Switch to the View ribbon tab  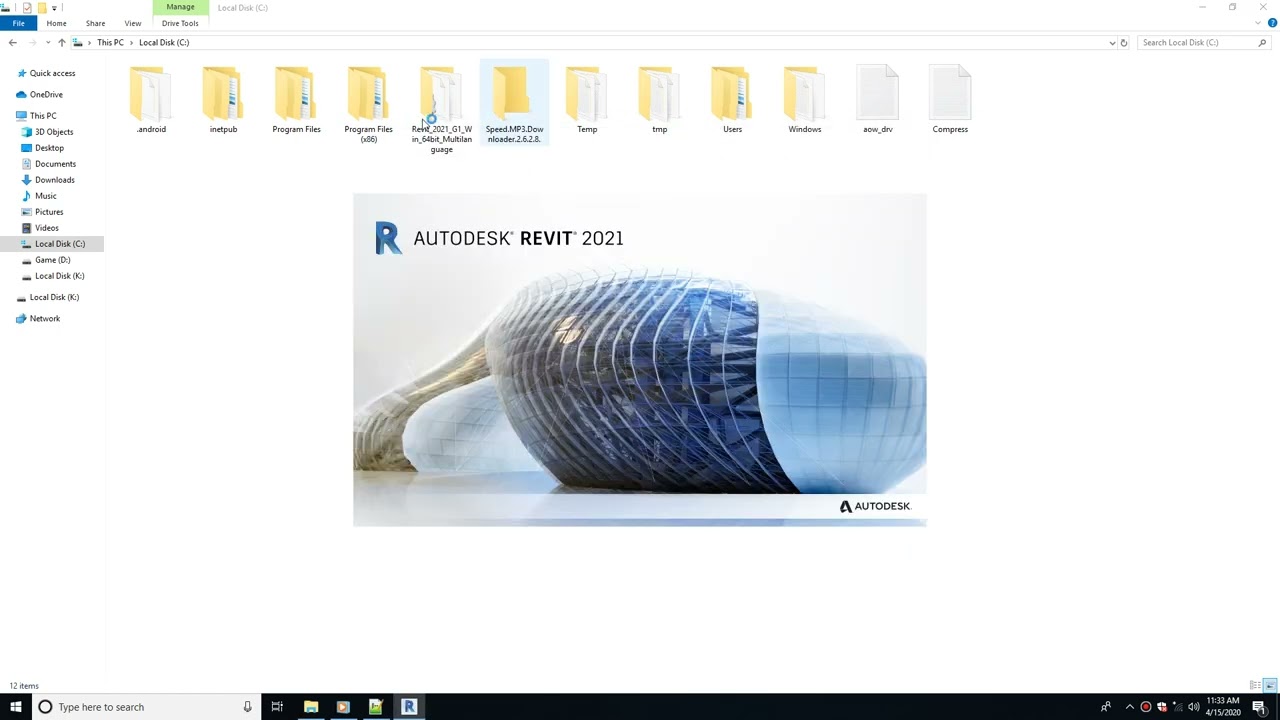pos(132,23)
